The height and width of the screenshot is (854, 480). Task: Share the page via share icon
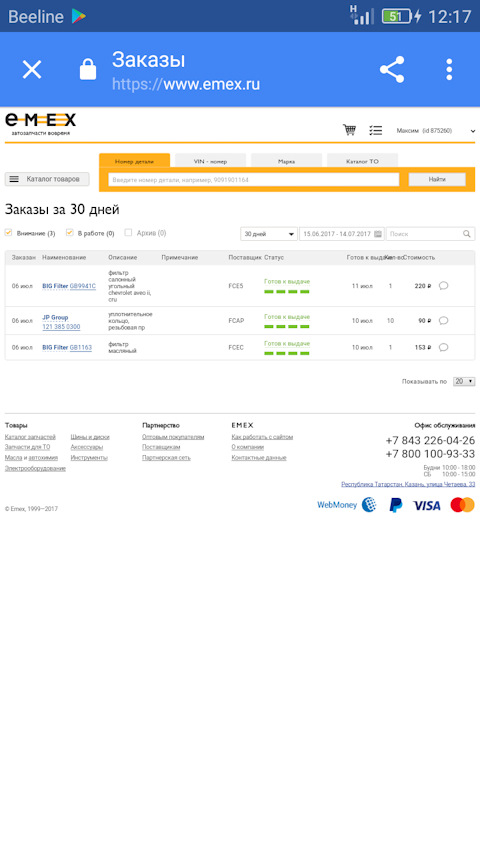pyautogui.click(x=392, y=70)
